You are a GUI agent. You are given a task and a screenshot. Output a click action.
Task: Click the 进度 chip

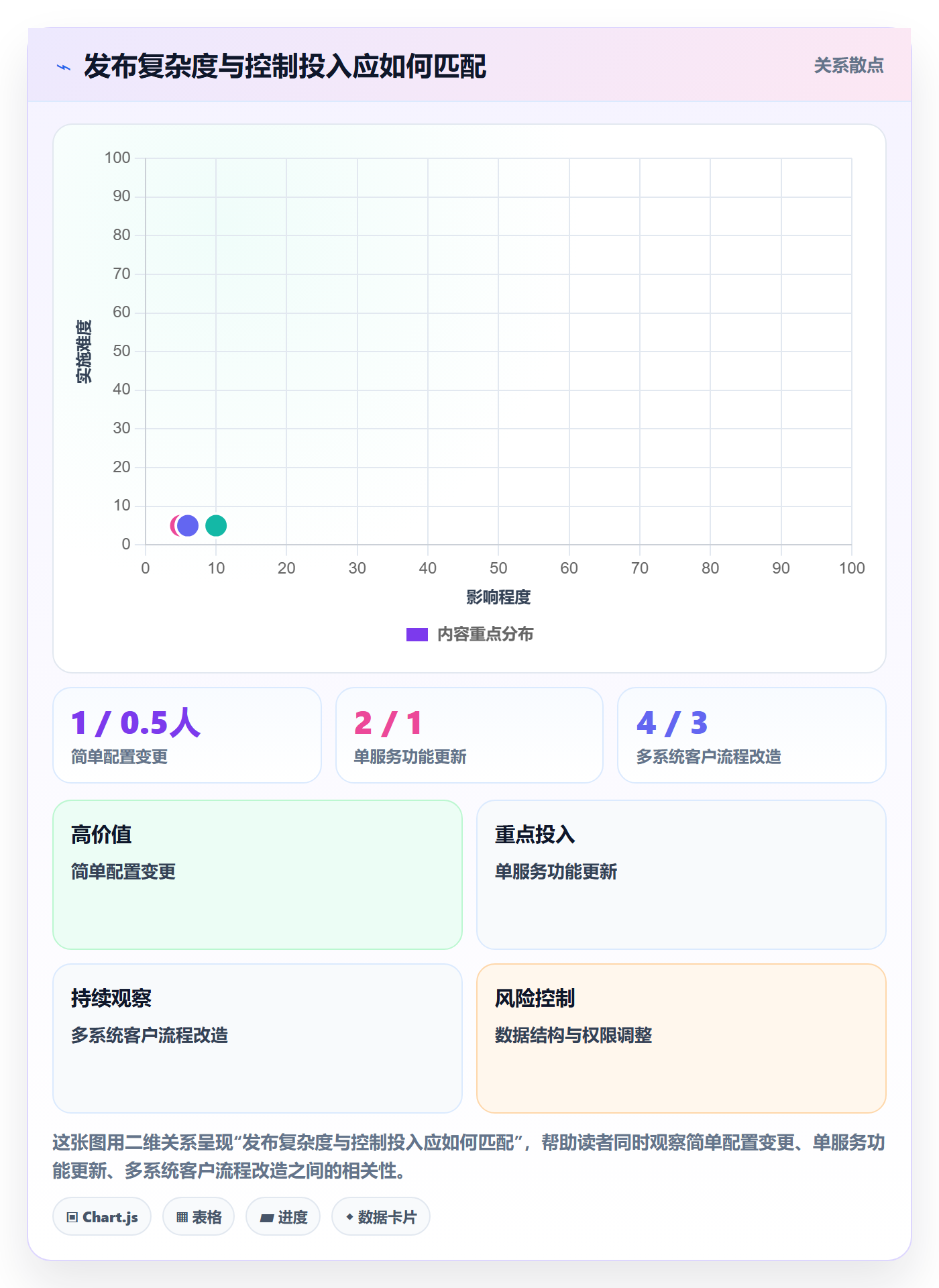[283, 1217]
